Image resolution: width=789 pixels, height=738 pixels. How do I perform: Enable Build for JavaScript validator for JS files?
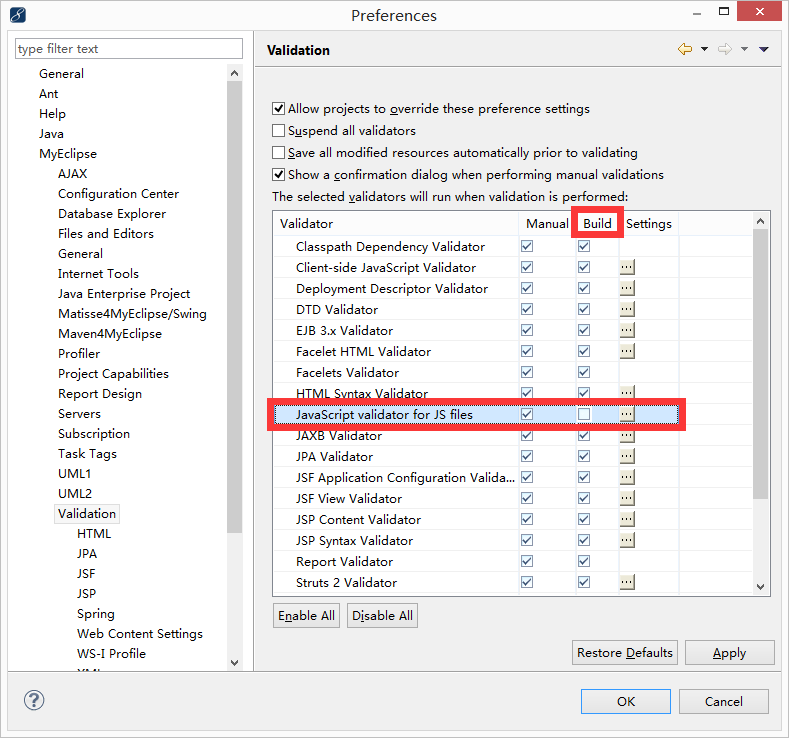click(x=584, y=414)
